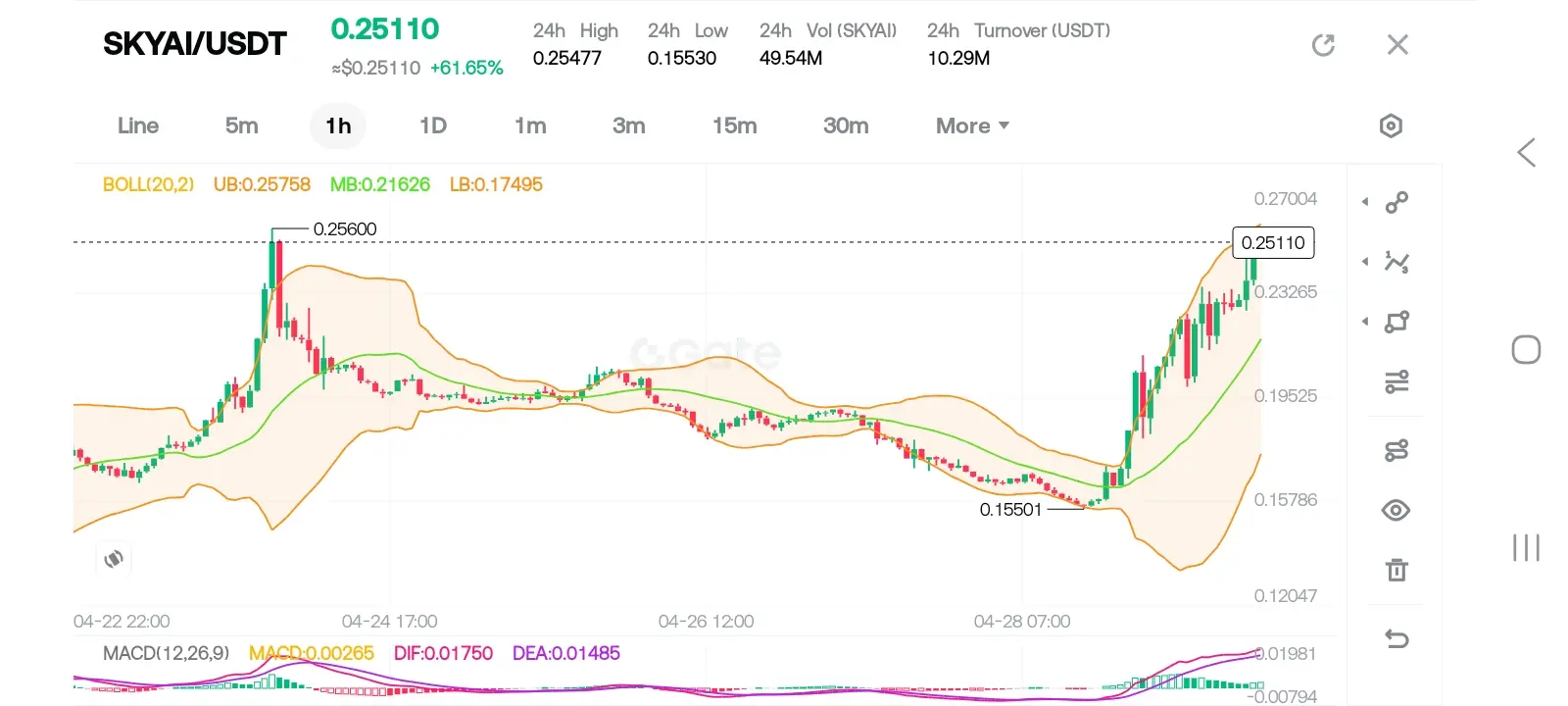The image size is (1568, 706).
Task: Select the rectangle shape drawing tool
Action: click(1396, 322)
